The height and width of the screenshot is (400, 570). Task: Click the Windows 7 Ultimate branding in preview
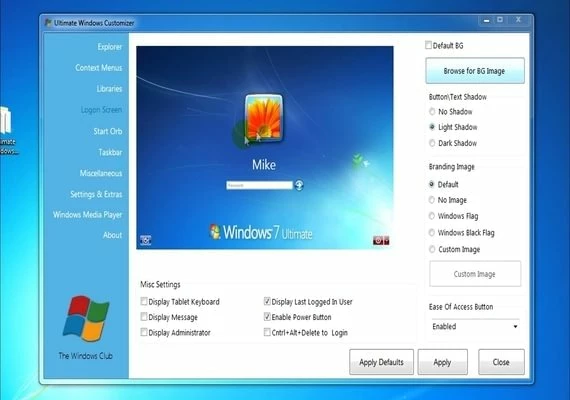tap(261, 232)
